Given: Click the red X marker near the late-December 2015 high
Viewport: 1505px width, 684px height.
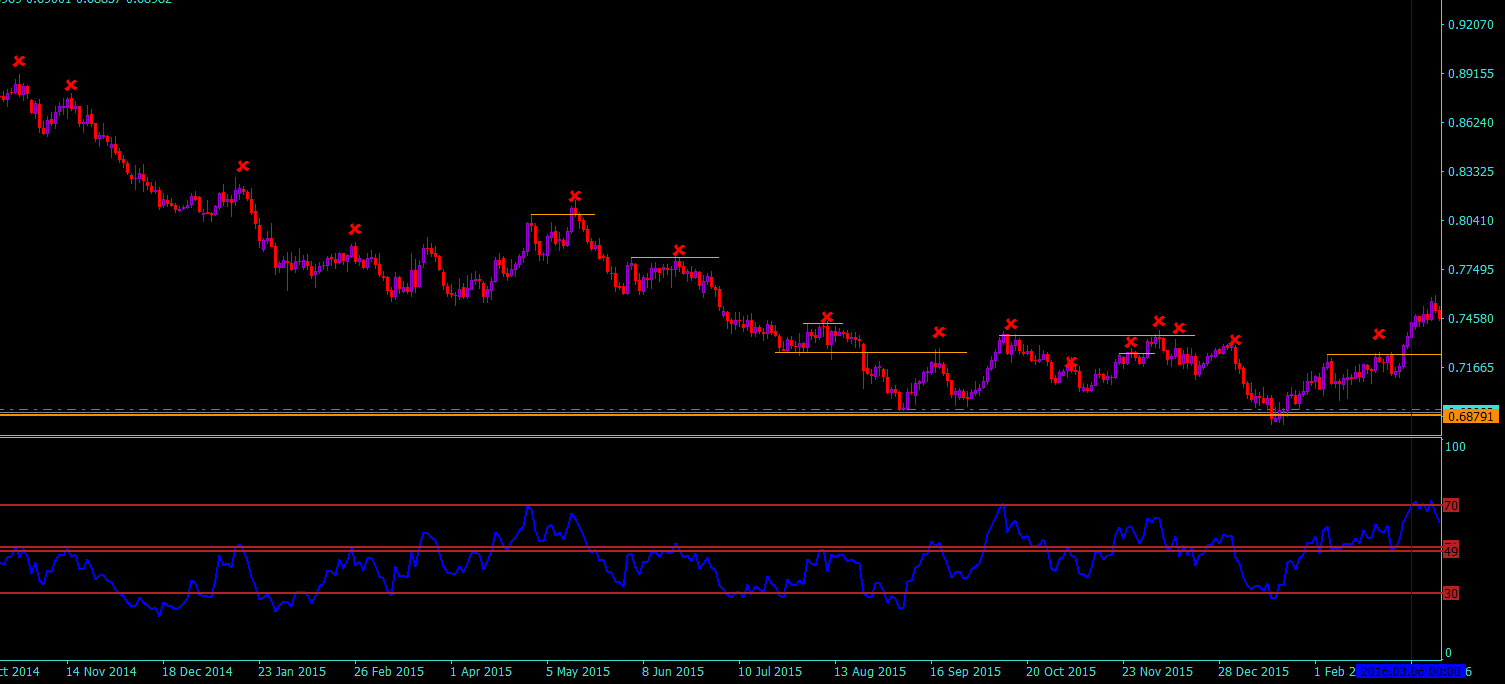Looking at the screenshot, I should click(1235, 340).
